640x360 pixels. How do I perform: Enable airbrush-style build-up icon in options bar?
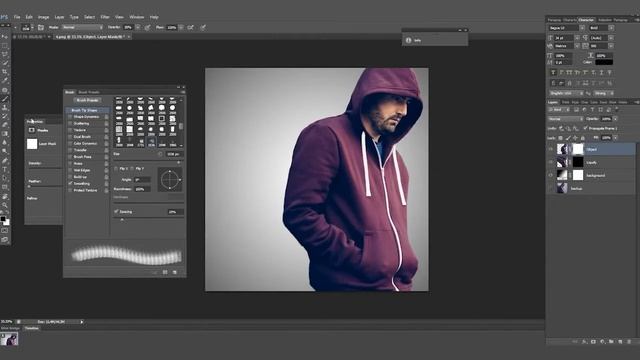[x=191, y=27]
